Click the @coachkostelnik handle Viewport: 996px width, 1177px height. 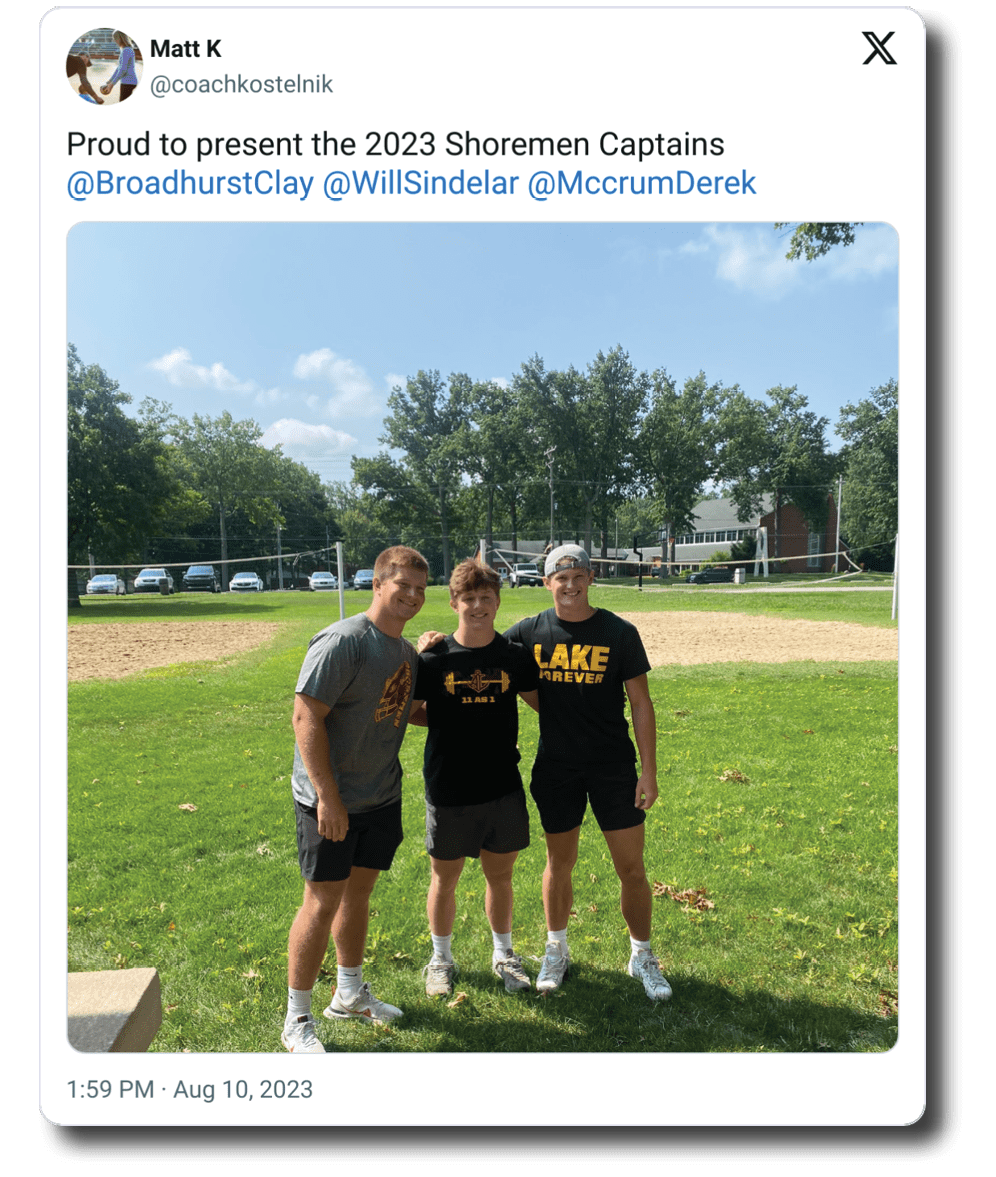(x=241, y=84)
